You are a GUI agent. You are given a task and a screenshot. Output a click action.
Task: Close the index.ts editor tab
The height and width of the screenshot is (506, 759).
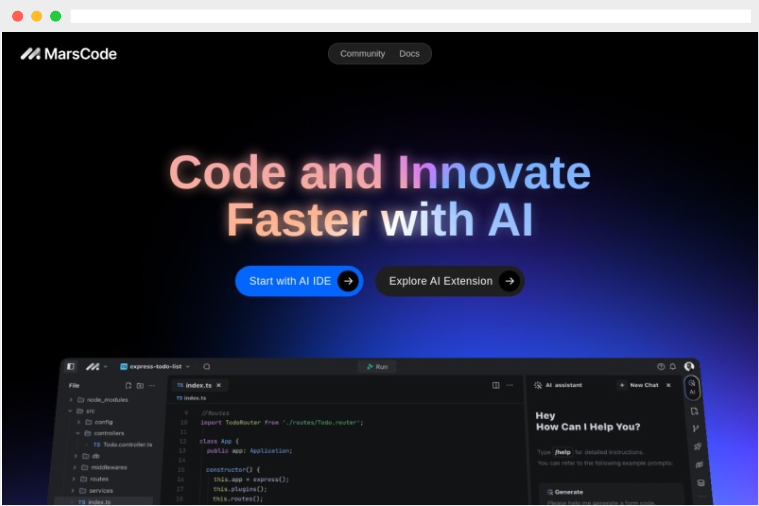click(218, 385)
